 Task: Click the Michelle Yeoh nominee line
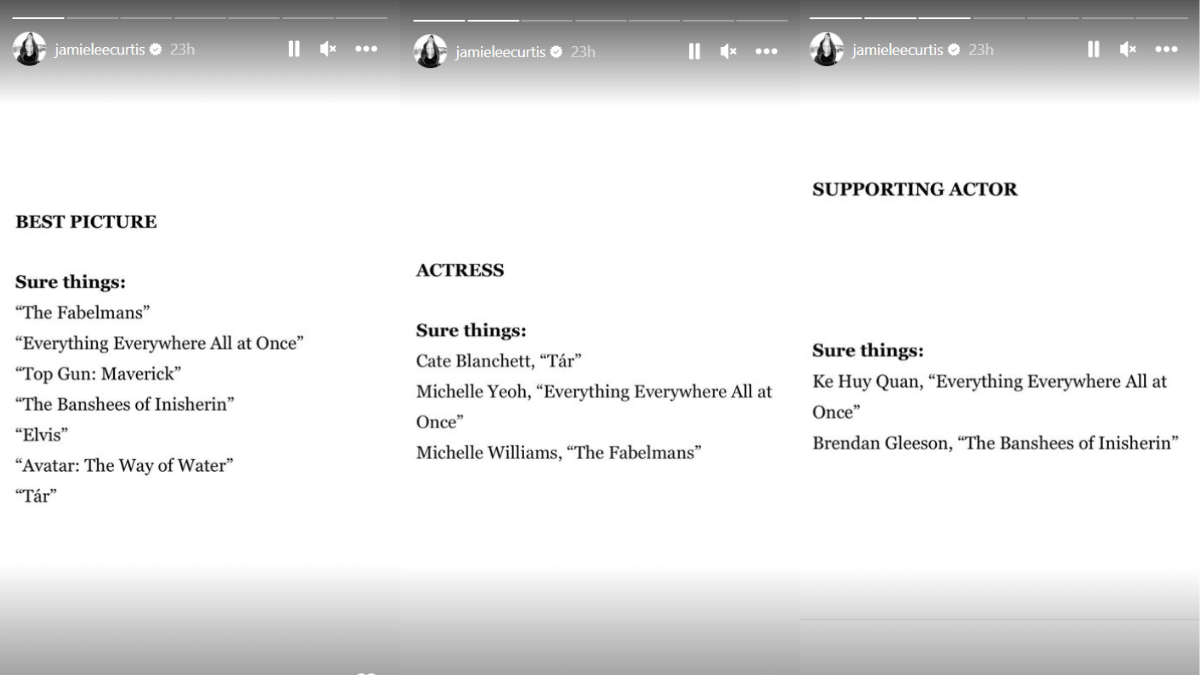[594, 407]
